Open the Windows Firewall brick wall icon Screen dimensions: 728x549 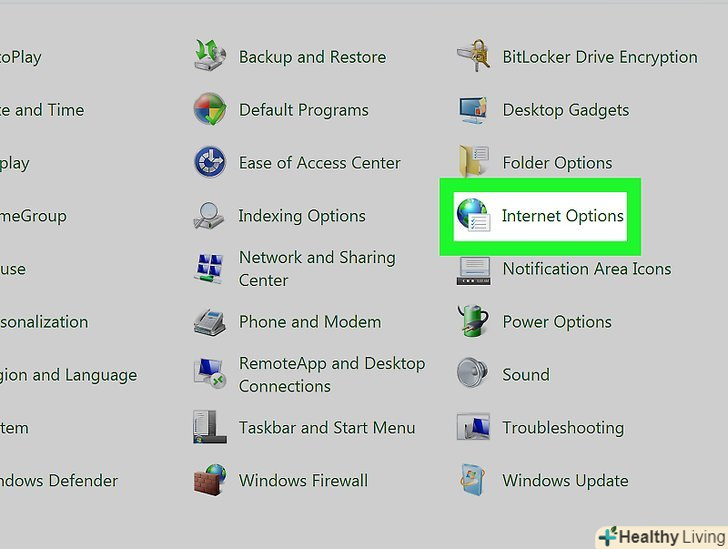210,480
